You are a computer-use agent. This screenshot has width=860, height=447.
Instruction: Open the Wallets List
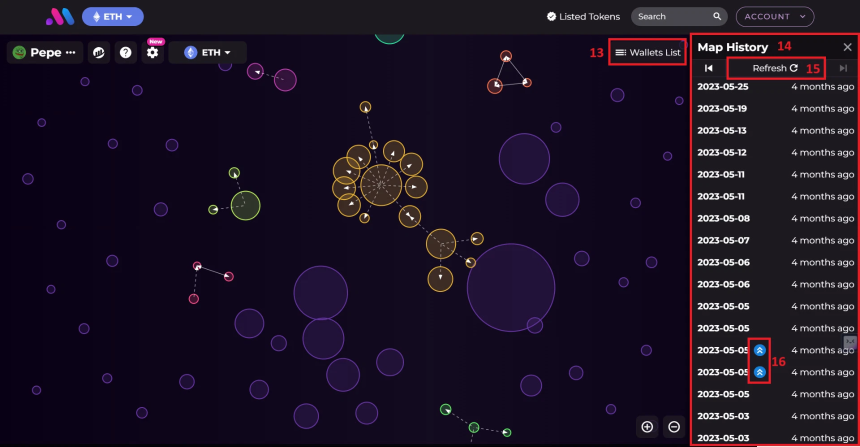[x=648, y=53]
